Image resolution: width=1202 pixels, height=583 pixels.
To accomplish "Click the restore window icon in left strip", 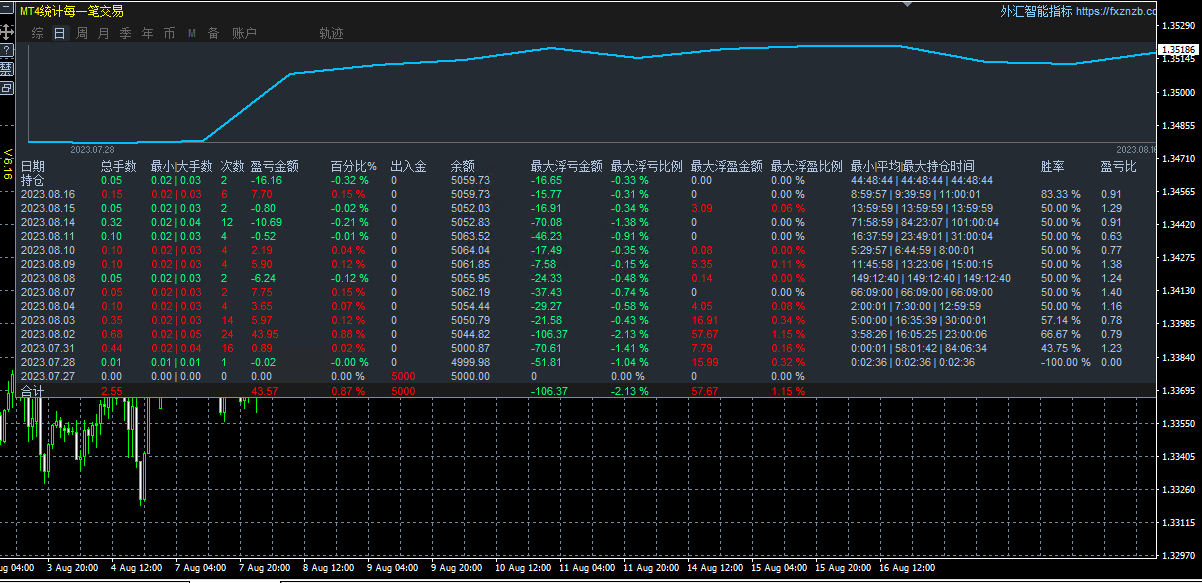I will 7,88.
